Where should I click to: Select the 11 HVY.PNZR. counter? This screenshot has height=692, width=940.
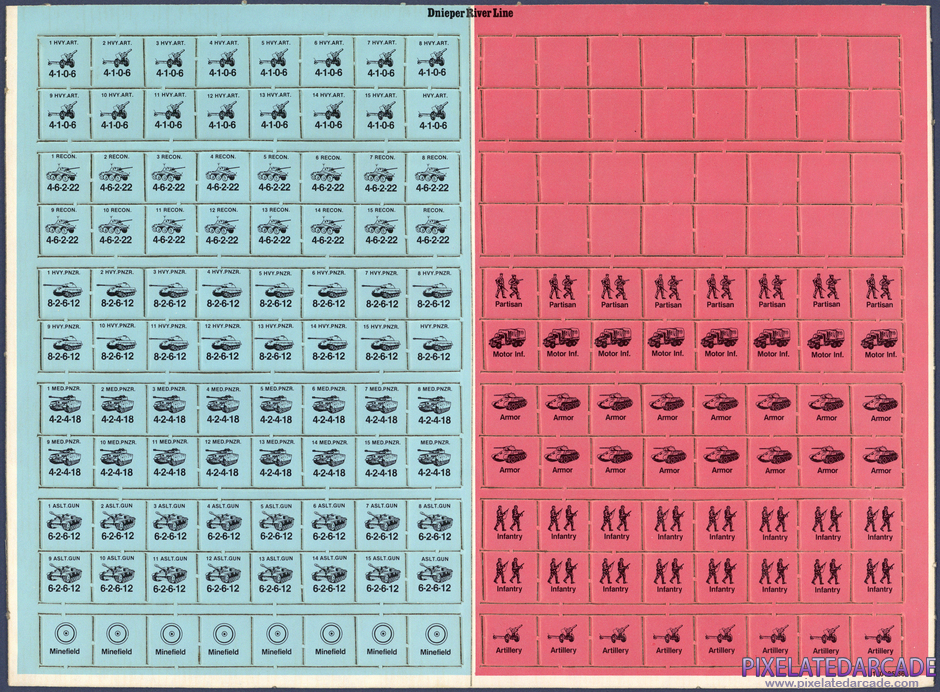coord(170,344)
